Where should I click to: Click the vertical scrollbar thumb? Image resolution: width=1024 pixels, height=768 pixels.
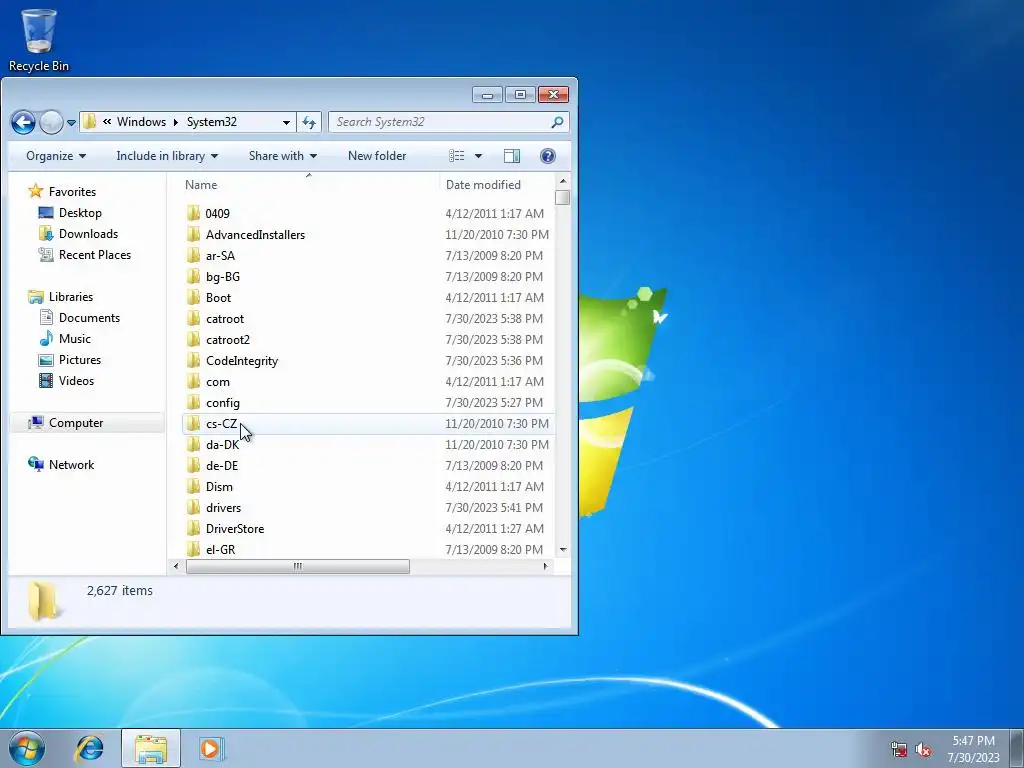click(562, 197)
